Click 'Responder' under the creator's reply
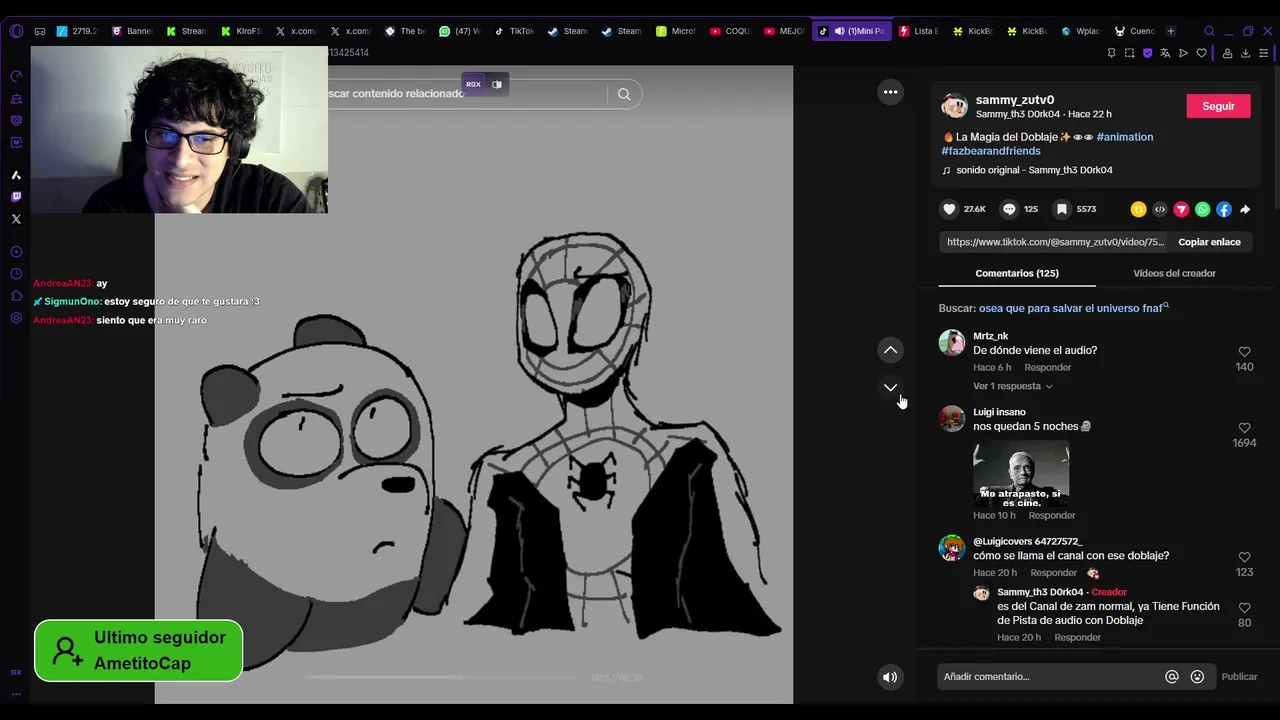1280x720 pixels. 1077,638
